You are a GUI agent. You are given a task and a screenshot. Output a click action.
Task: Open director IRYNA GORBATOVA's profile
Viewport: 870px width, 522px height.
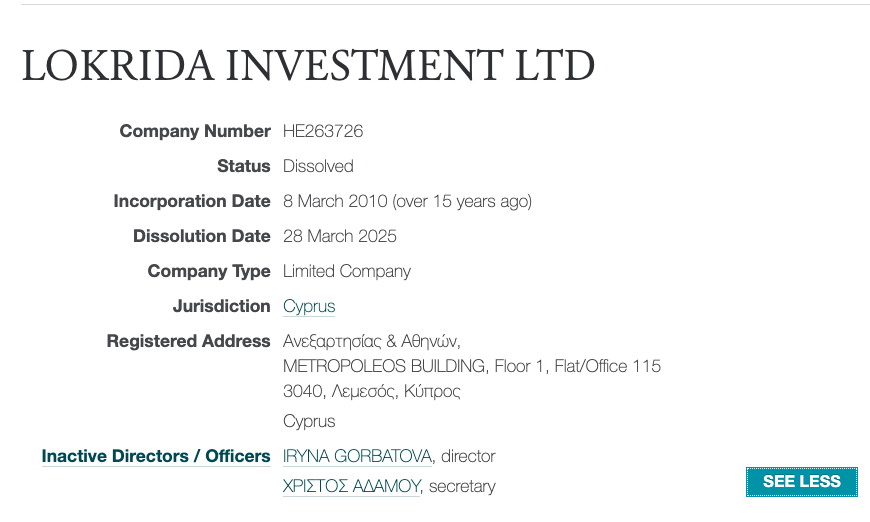coord(357,456)
